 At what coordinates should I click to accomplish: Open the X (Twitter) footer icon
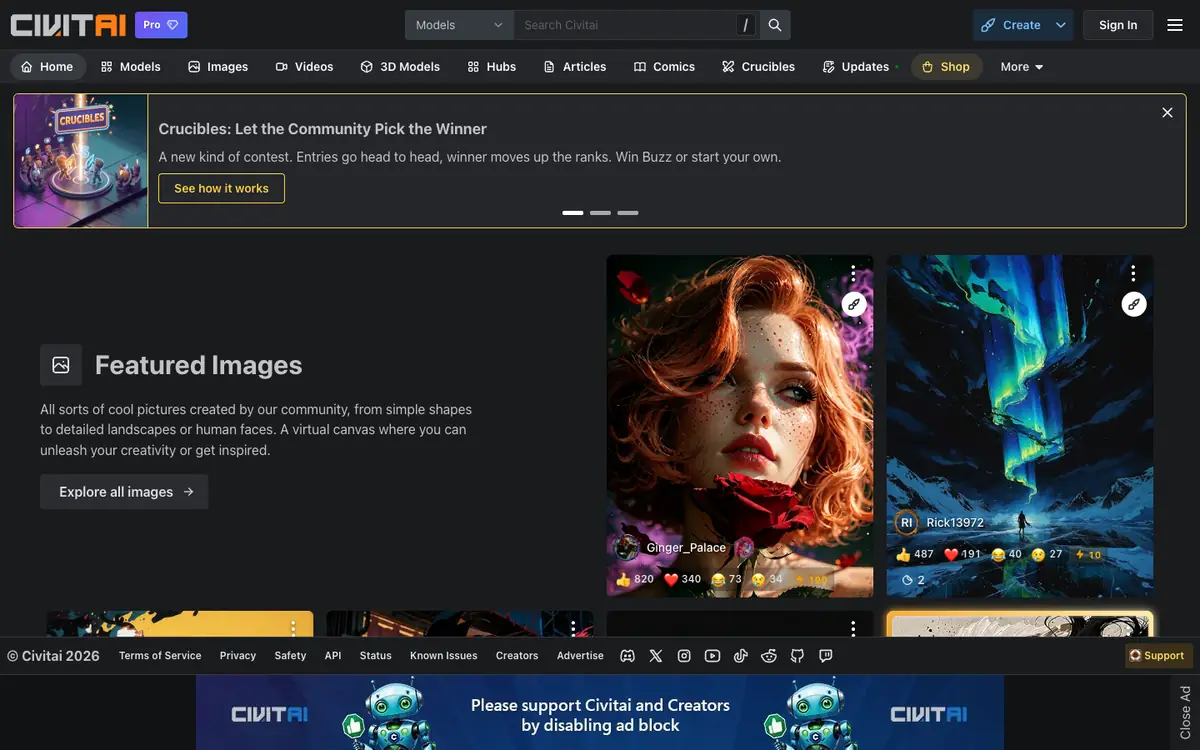click(x=656, y=656)
